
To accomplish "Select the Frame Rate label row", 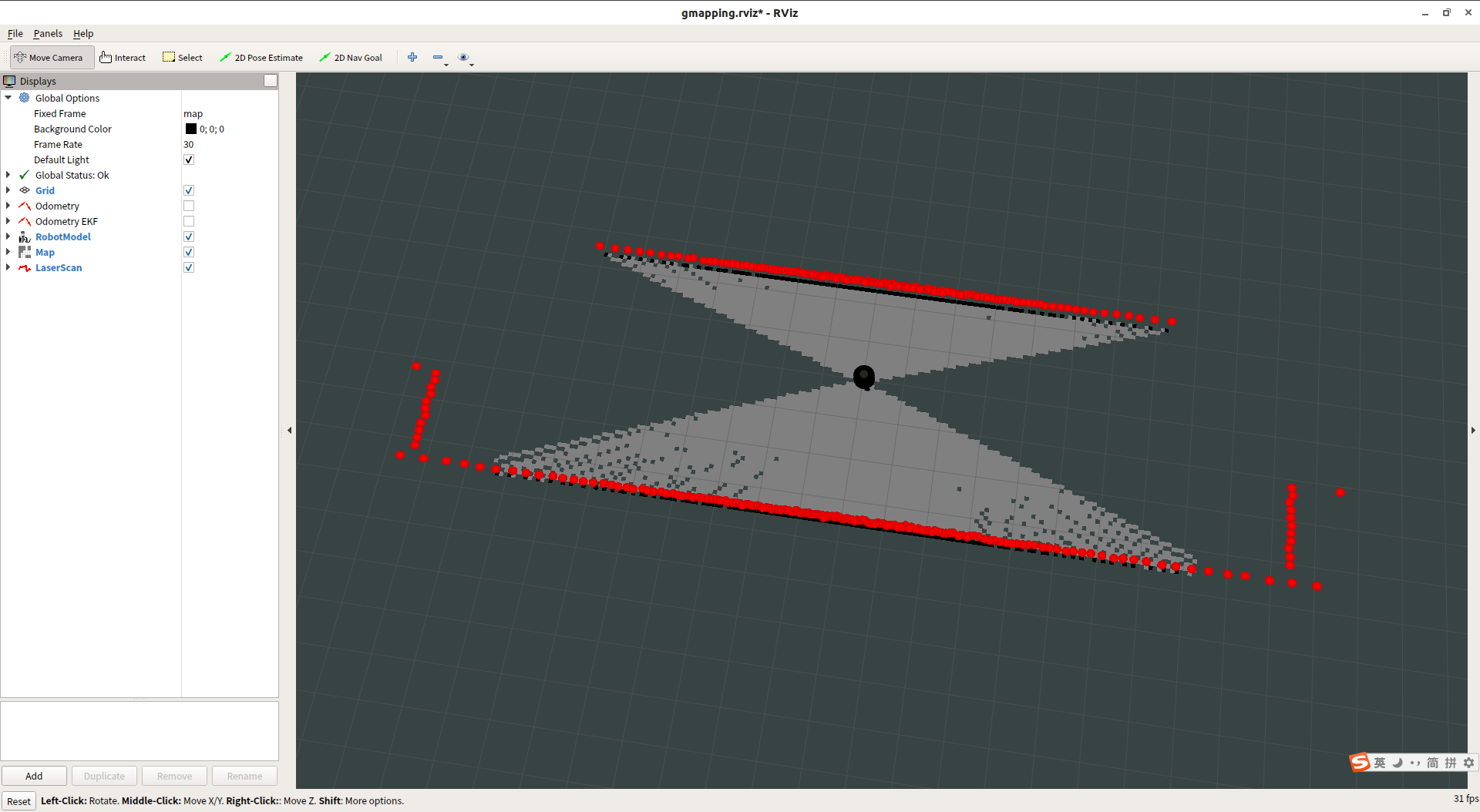I will pyautogui.click(x=58, y=144).
